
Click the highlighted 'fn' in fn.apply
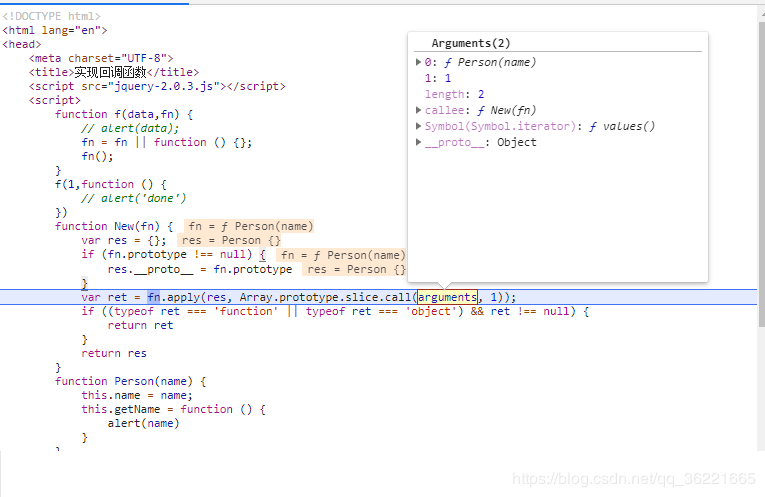154,297
